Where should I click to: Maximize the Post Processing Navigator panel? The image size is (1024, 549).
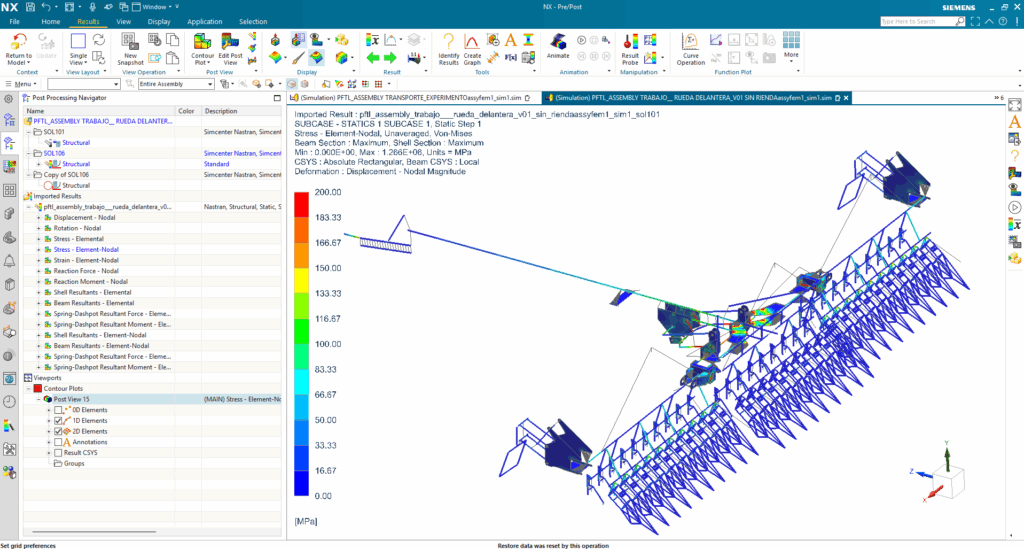coord(277,98)
